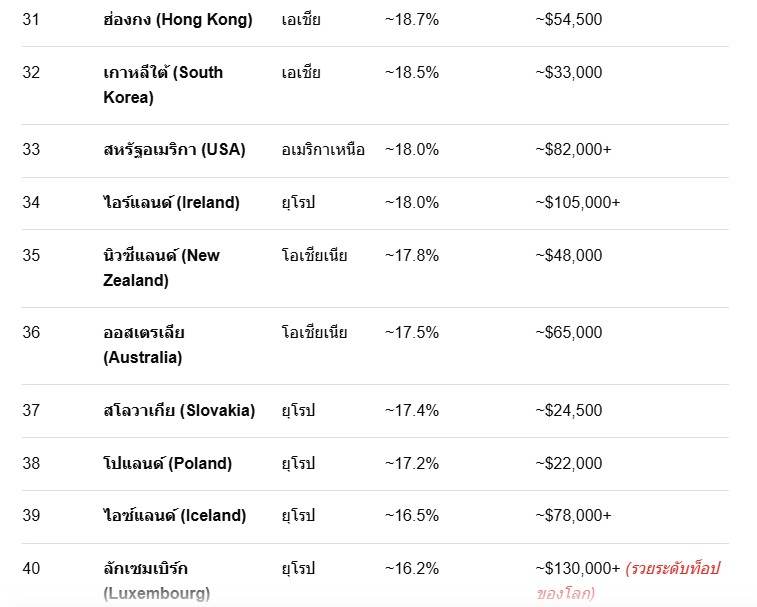Select the New Zealand entry
This screenshot has height=607, width=757.
pyautogui.click(x=161, y=268)
